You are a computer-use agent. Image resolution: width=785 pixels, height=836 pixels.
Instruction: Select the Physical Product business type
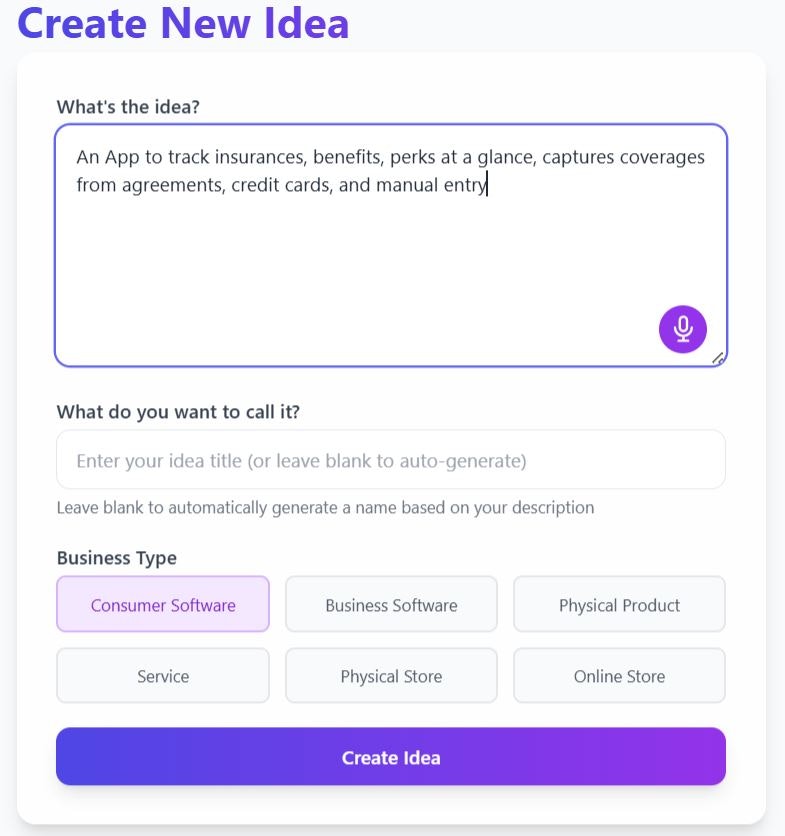pos(619,604)
